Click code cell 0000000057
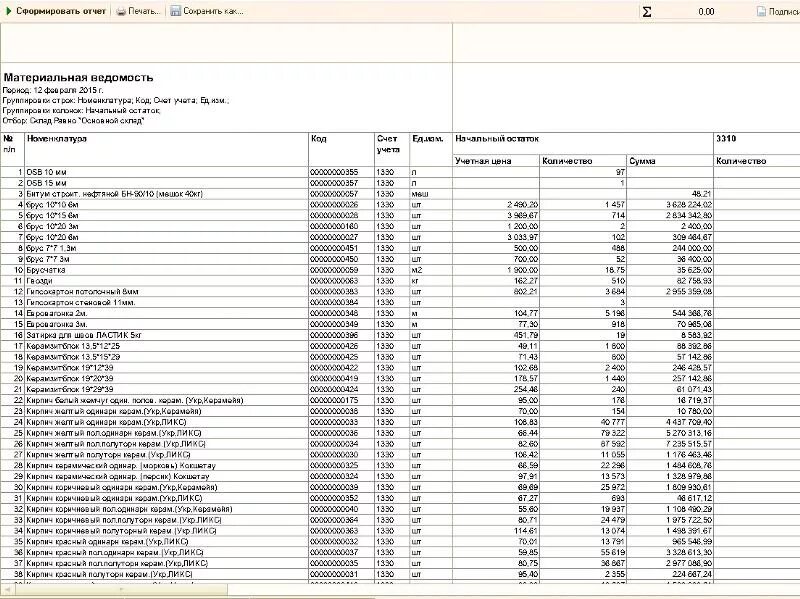 (341, 194)
